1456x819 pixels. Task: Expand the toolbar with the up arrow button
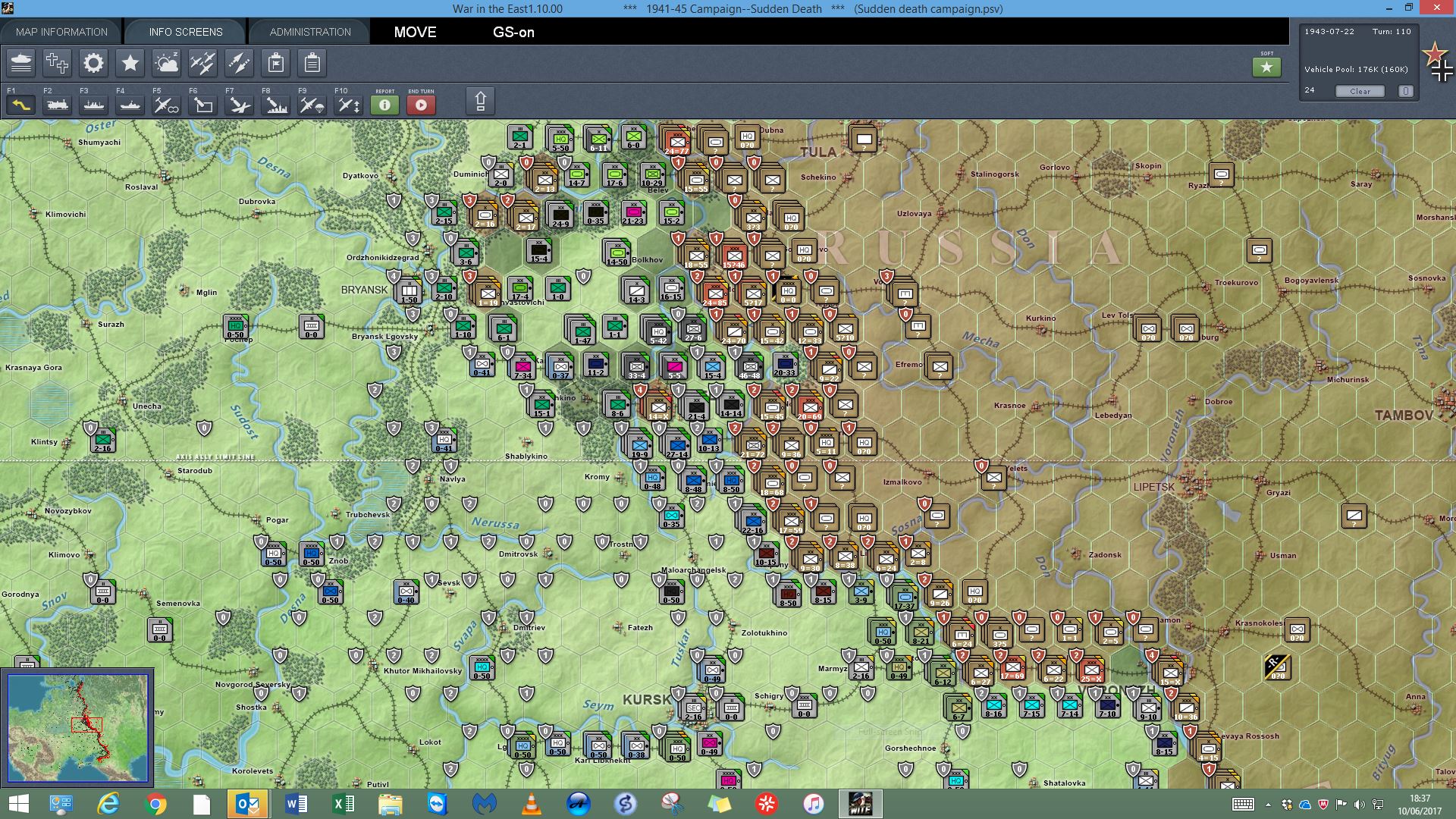click(x=480, y=101)
